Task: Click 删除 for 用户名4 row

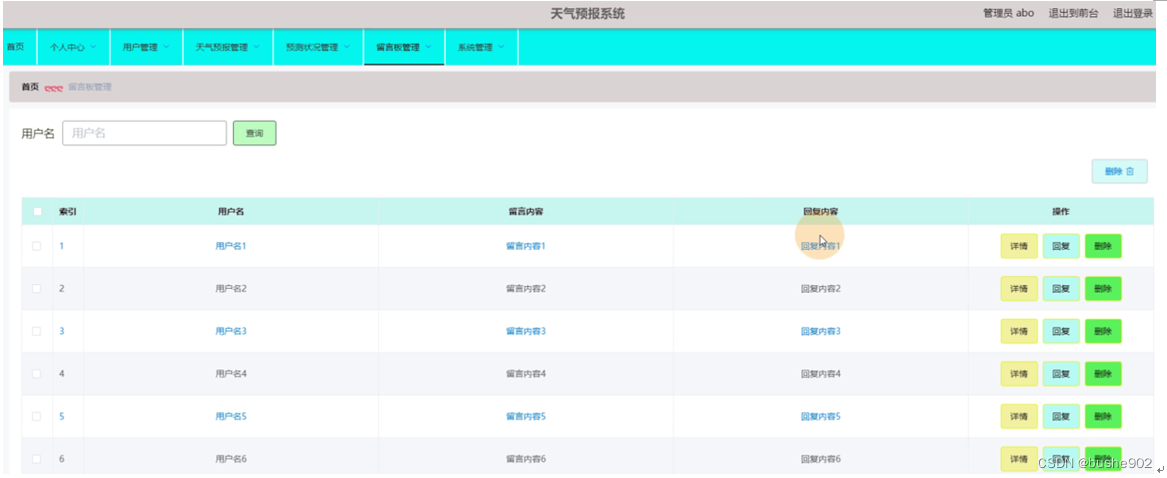Action: [x=1103, y=374]
